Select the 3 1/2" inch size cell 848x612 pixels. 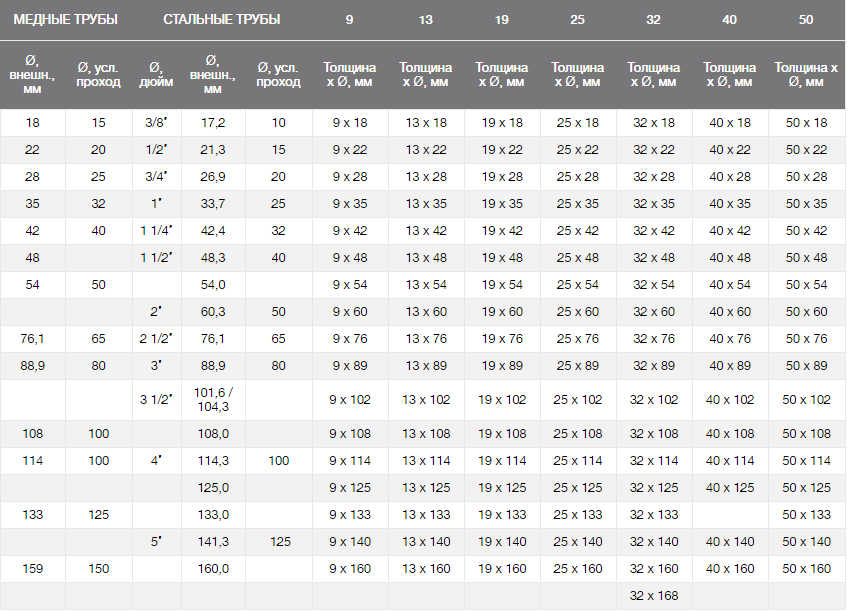click(155, 400)
